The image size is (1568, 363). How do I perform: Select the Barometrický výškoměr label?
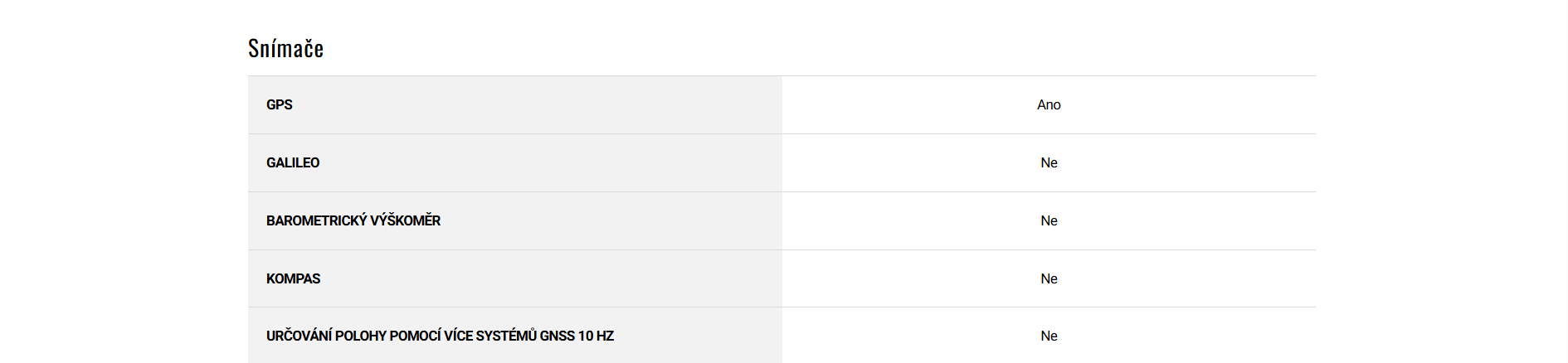pos(353,221)
